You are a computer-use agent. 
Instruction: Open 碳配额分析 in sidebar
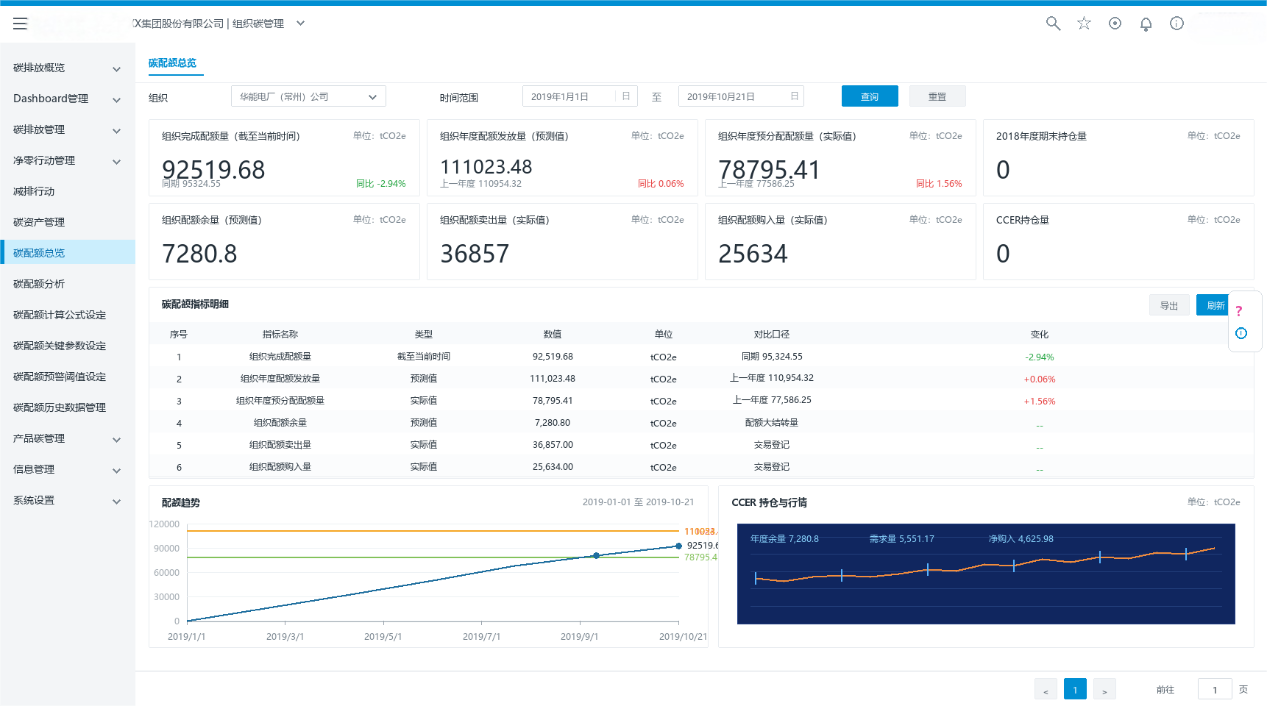click(67, 284)
